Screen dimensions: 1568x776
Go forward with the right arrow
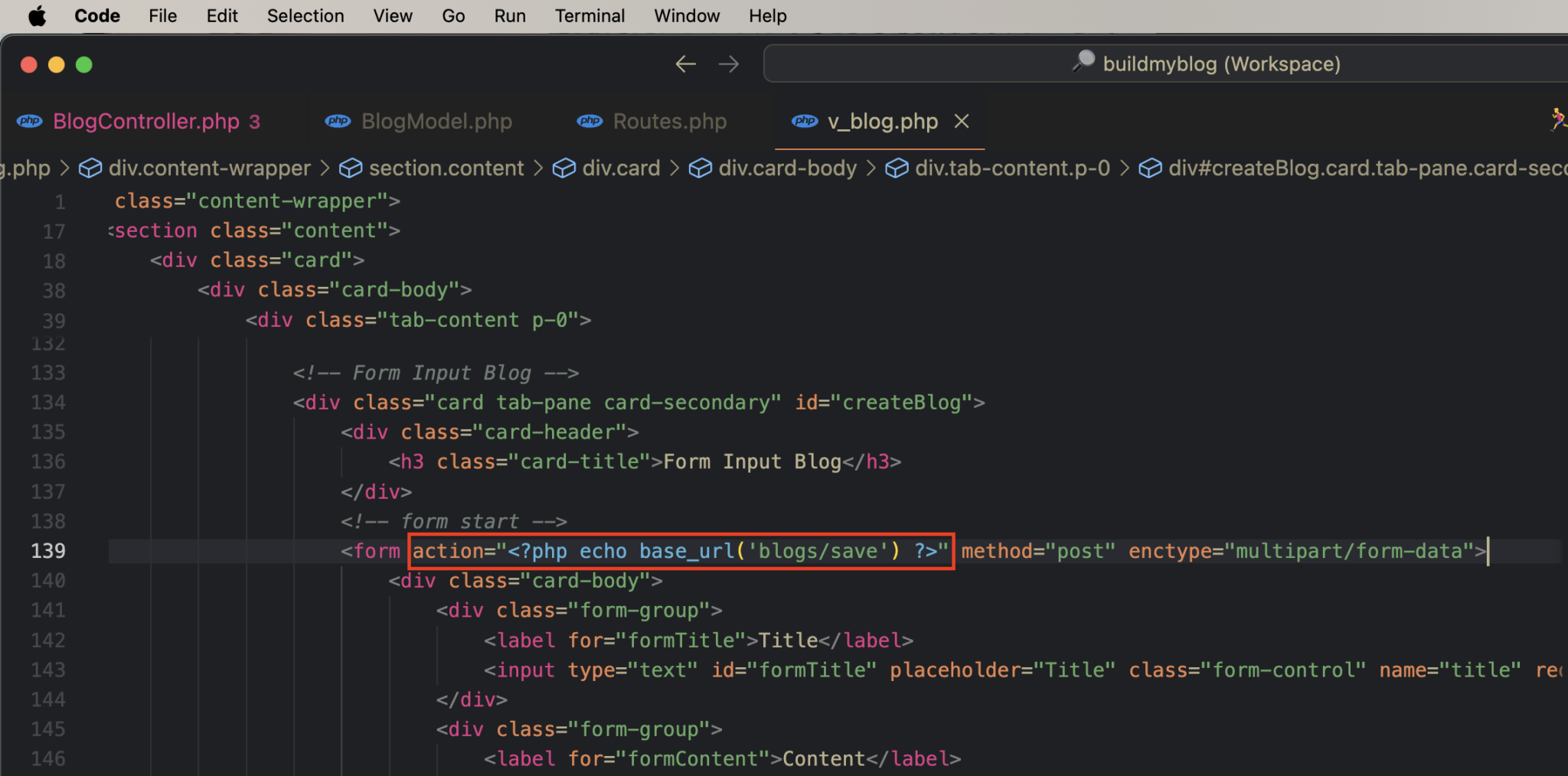pos(729,64)
